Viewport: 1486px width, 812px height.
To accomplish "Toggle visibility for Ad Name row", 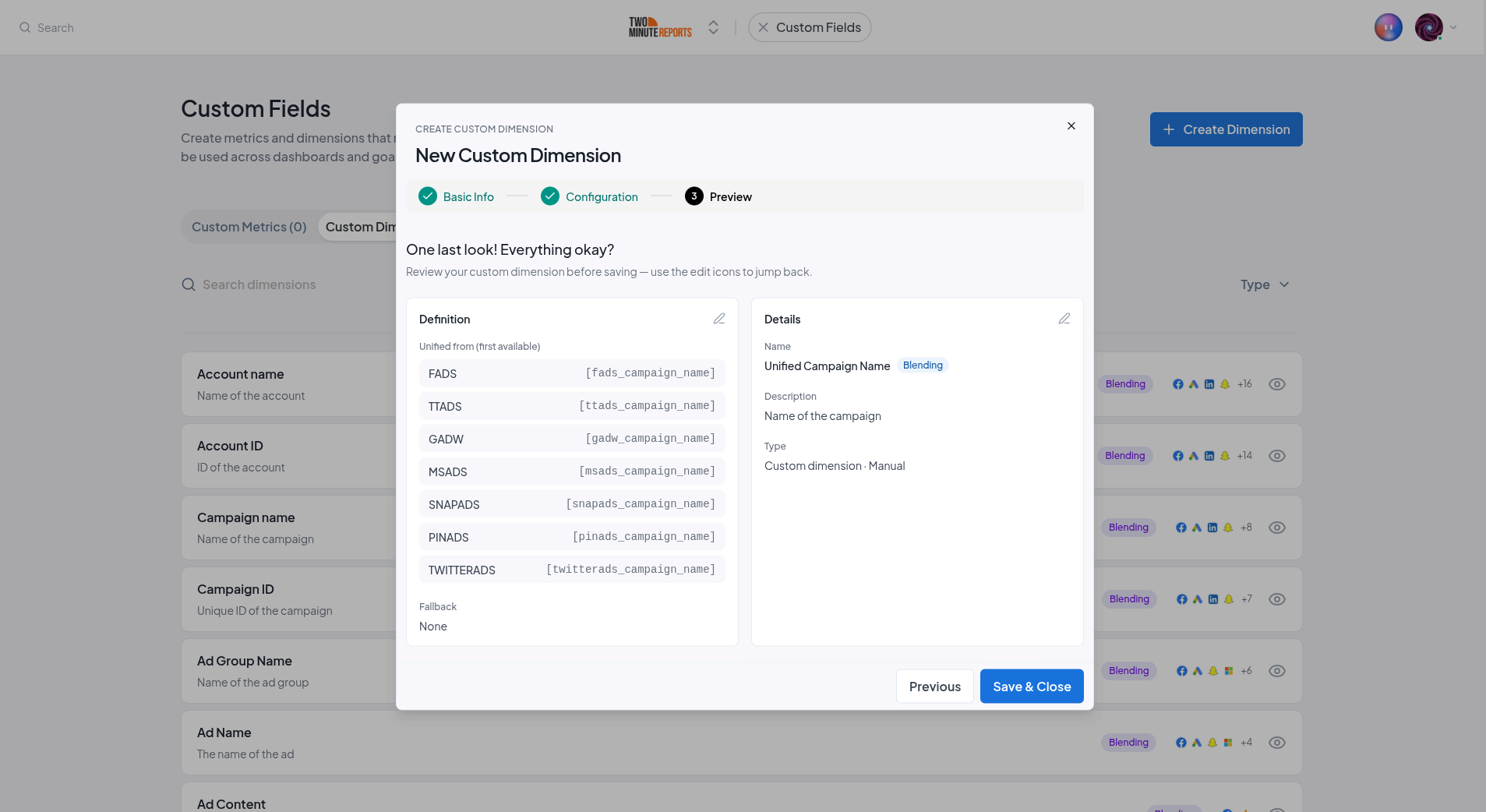I will 1277,743.
